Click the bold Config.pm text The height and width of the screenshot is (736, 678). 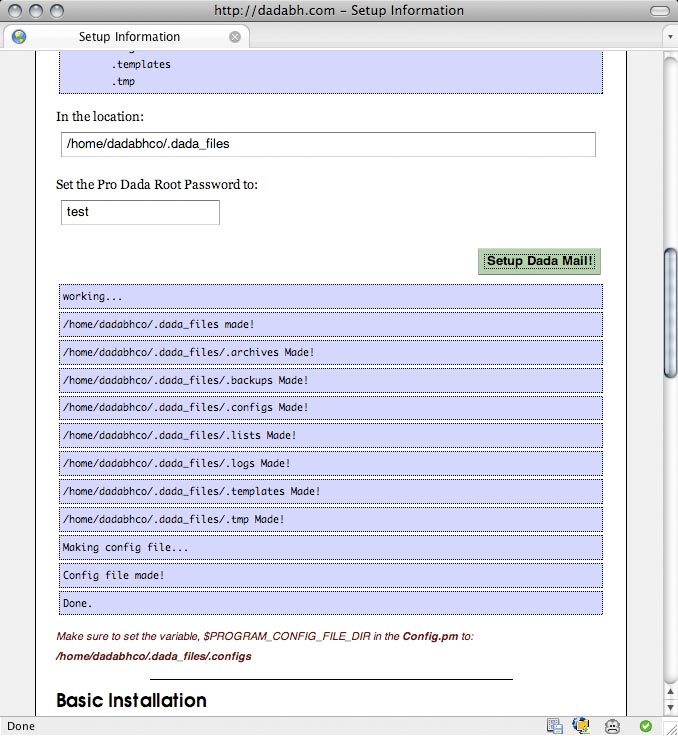[x=430, y=636]
